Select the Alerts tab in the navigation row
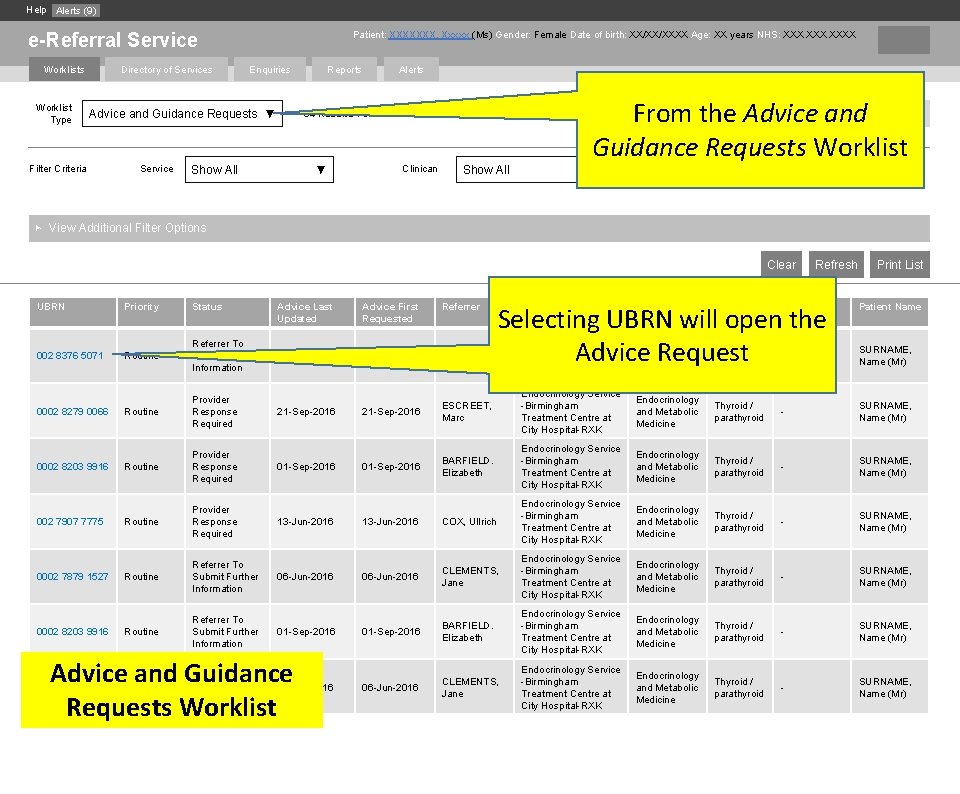 point(411,69)
